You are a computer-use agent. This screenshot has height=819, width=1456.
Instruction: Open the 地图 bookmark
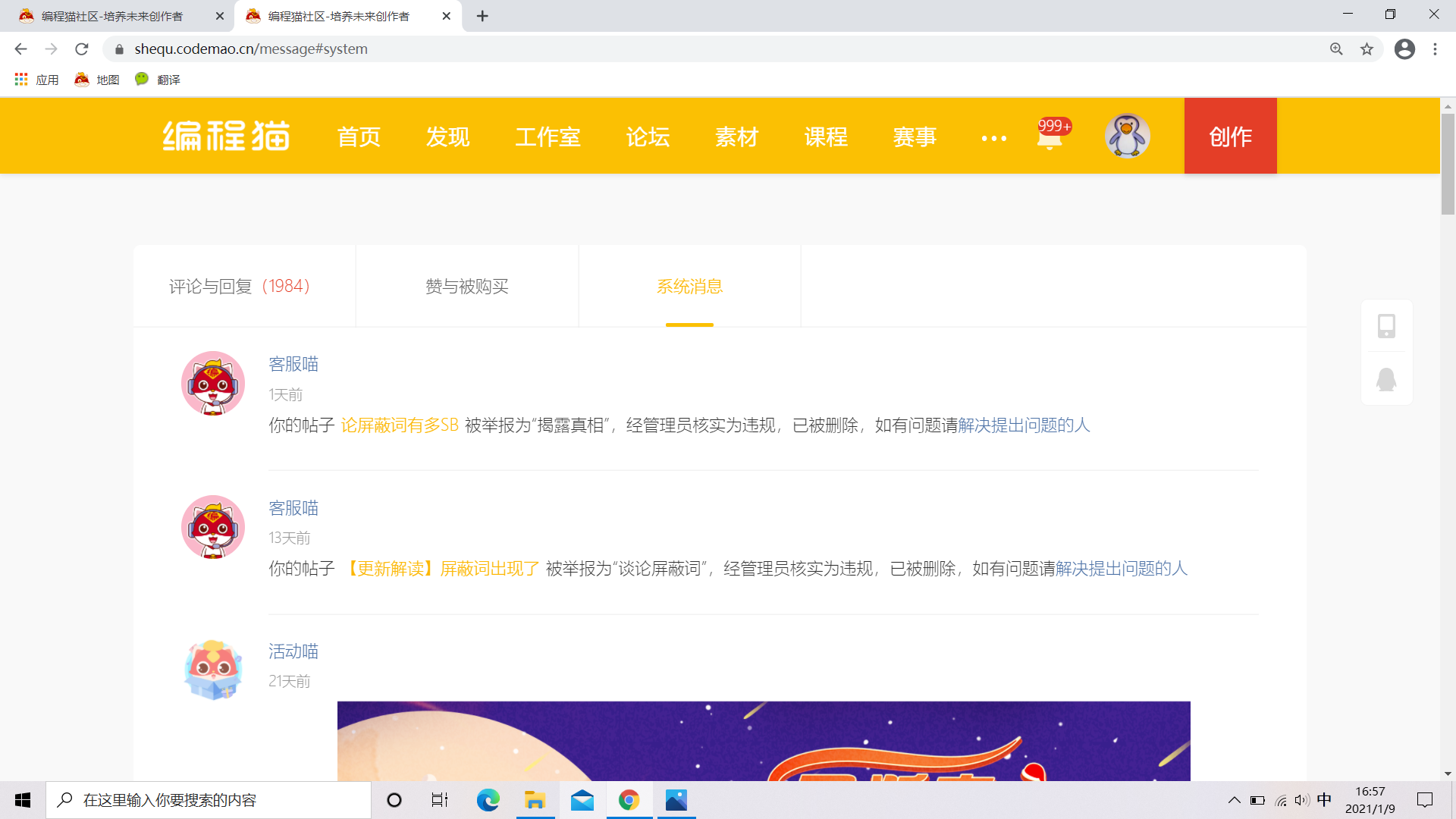[97, 80]
